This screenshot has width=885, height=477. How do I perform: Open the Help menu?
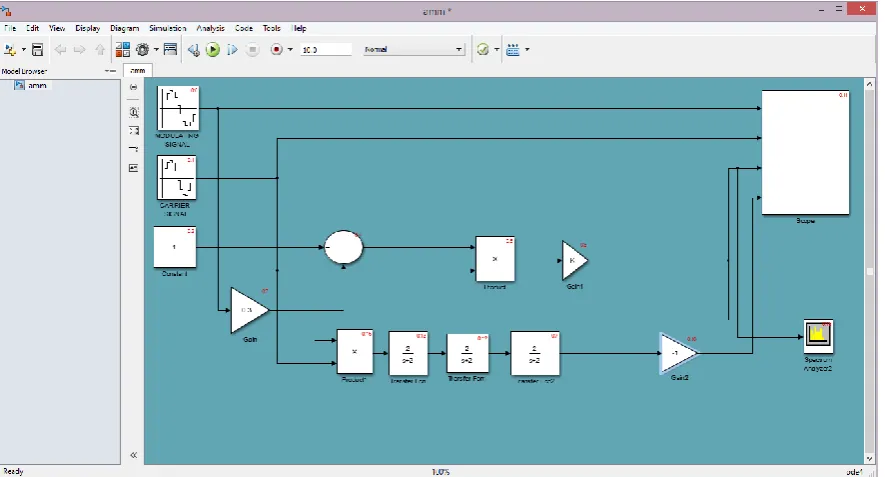(300, 28)
